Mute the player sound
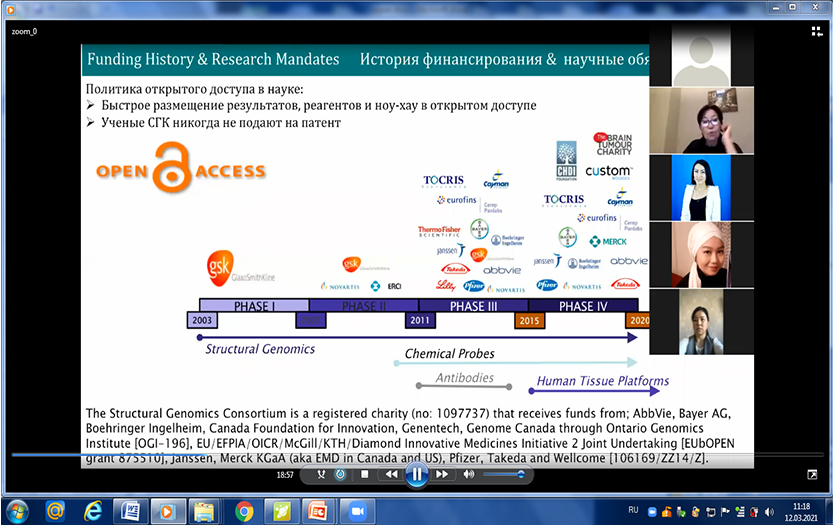This screenshot has width=833, height=525. 468,474
